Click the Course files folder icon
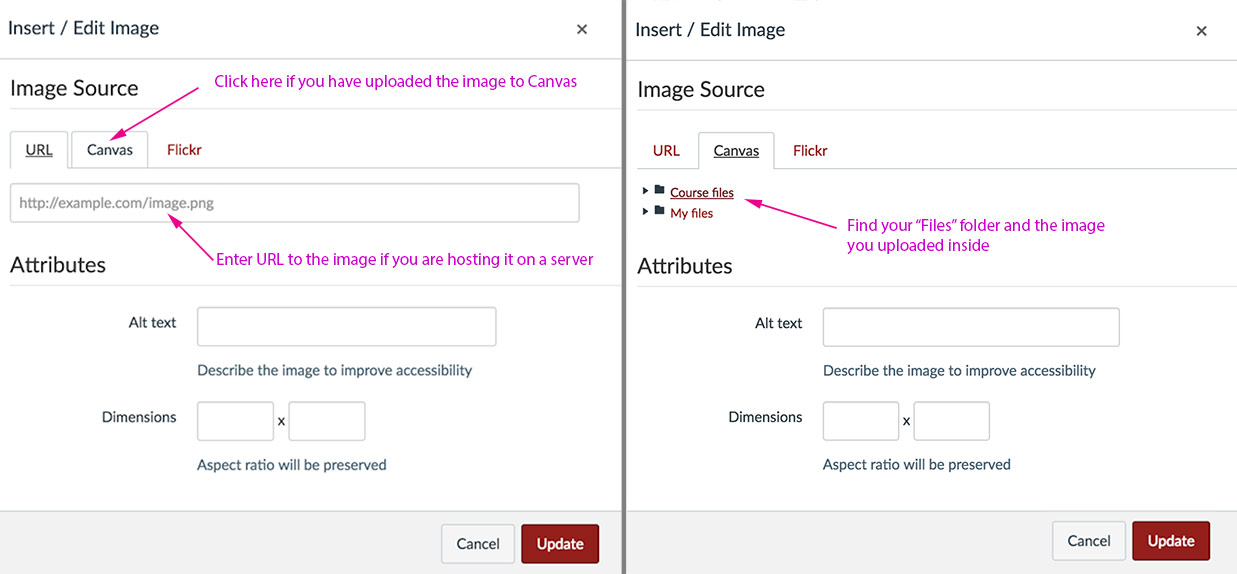 tap(660, 190)
